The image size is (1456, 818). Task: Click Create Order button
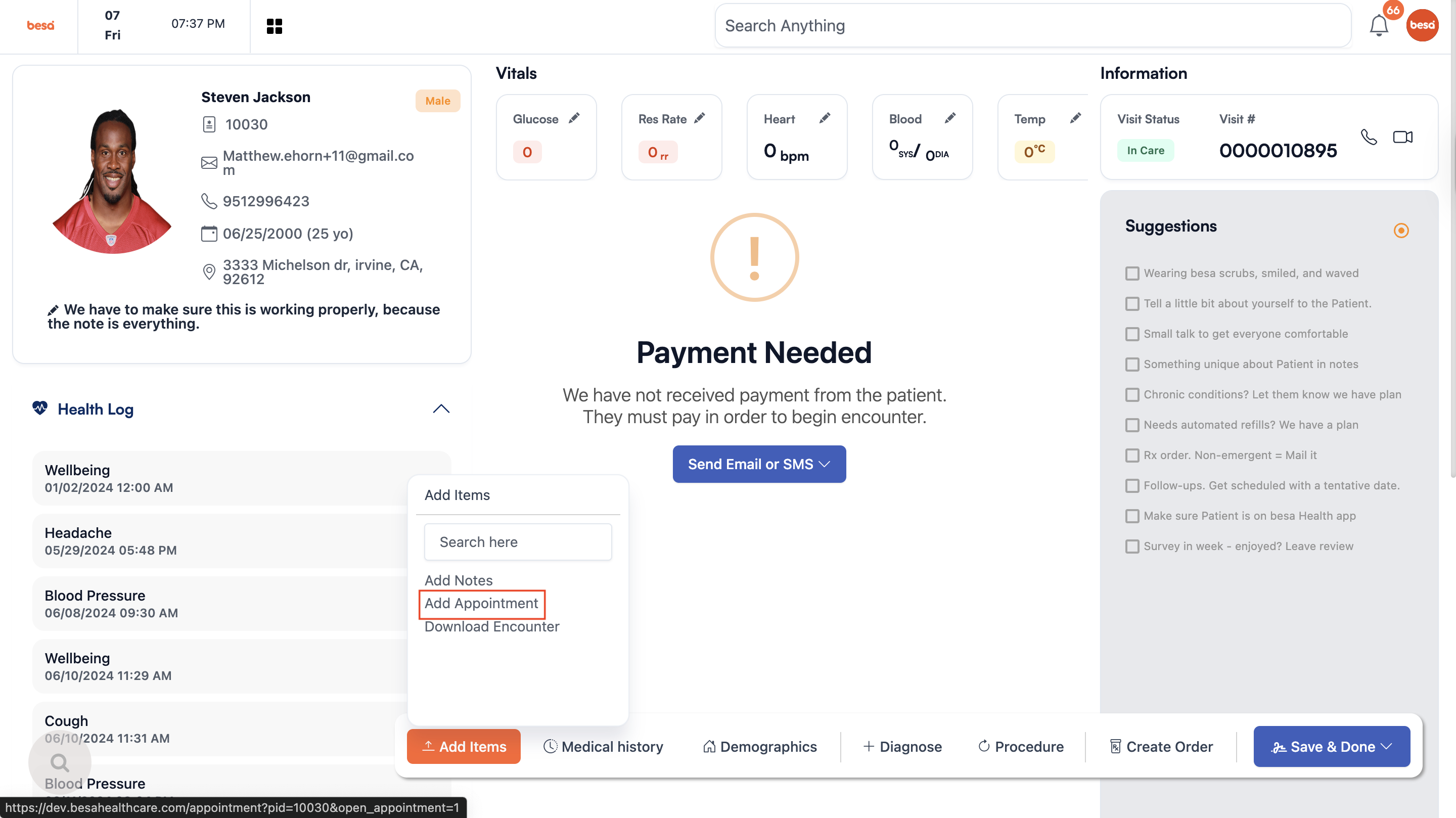click(1161, 747)
